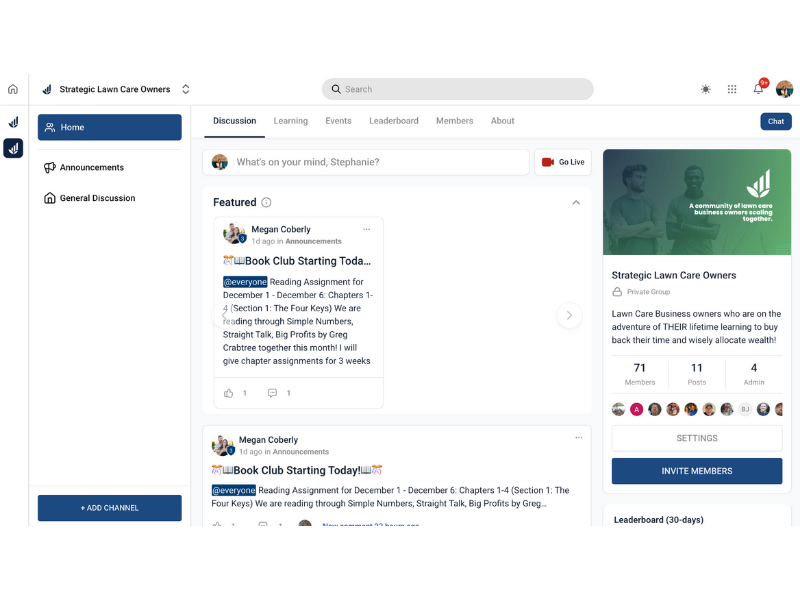Open the Leaderboard tab
The image size is (800, 600).
[393, 121]
